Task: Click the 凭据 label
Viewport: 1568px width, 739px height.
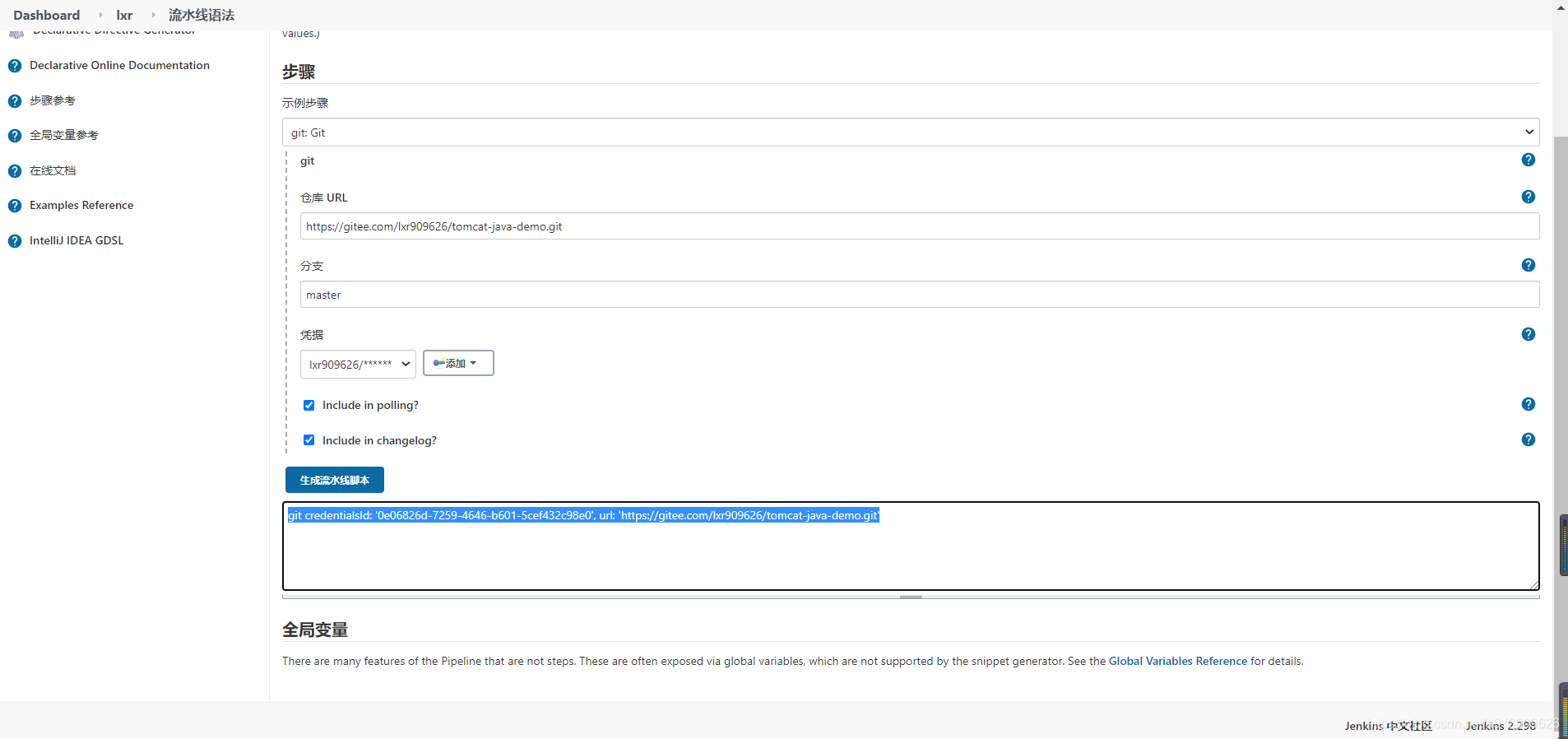Action: coord(312,335)
